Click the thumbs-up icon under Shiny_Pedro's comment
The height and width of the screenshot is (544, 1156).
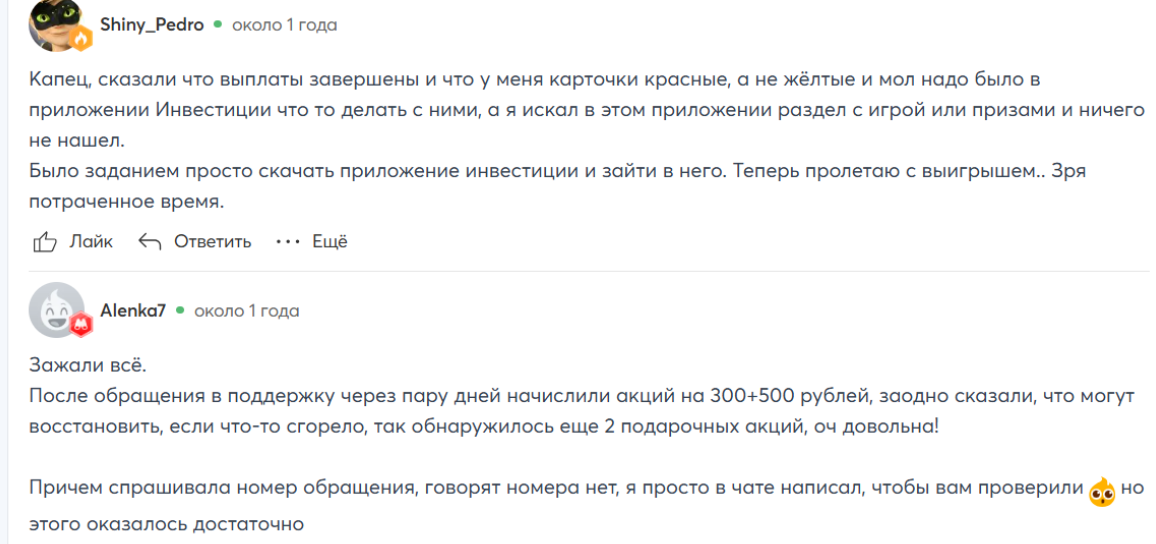(x=44, y=242)
